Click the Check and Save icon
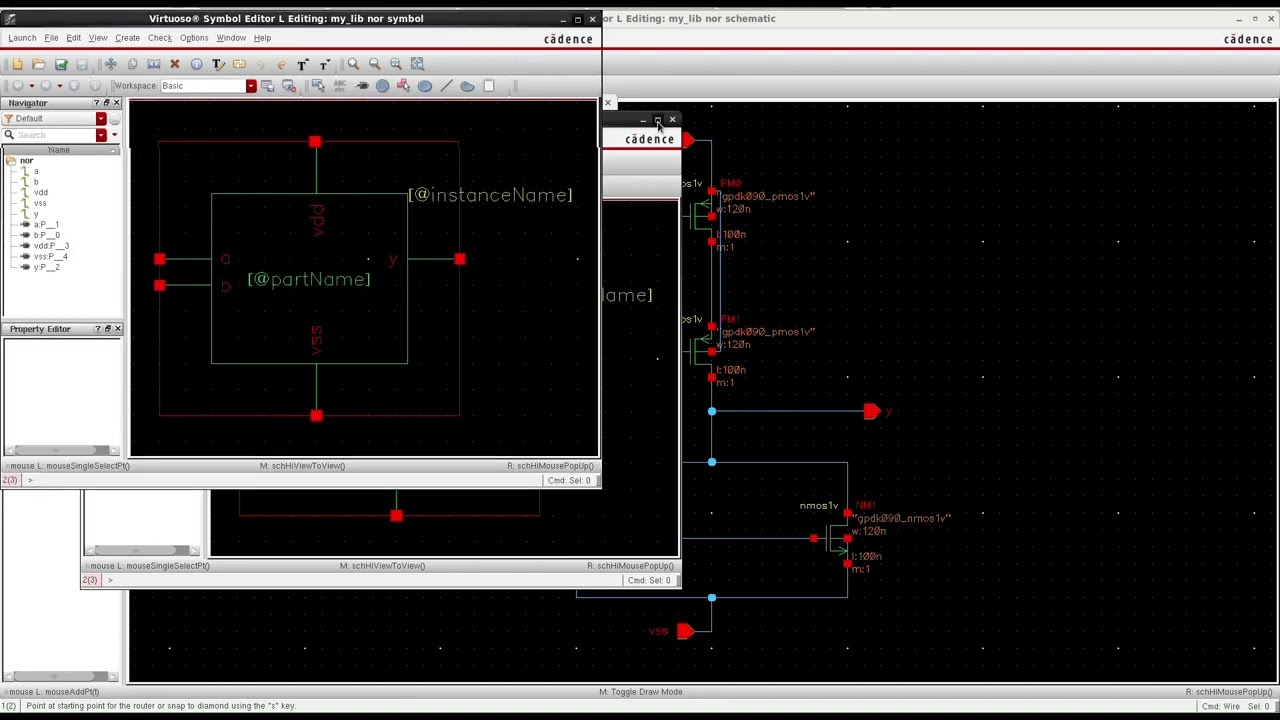Viewport: 1280px width, 720px height. coord(61,64)
